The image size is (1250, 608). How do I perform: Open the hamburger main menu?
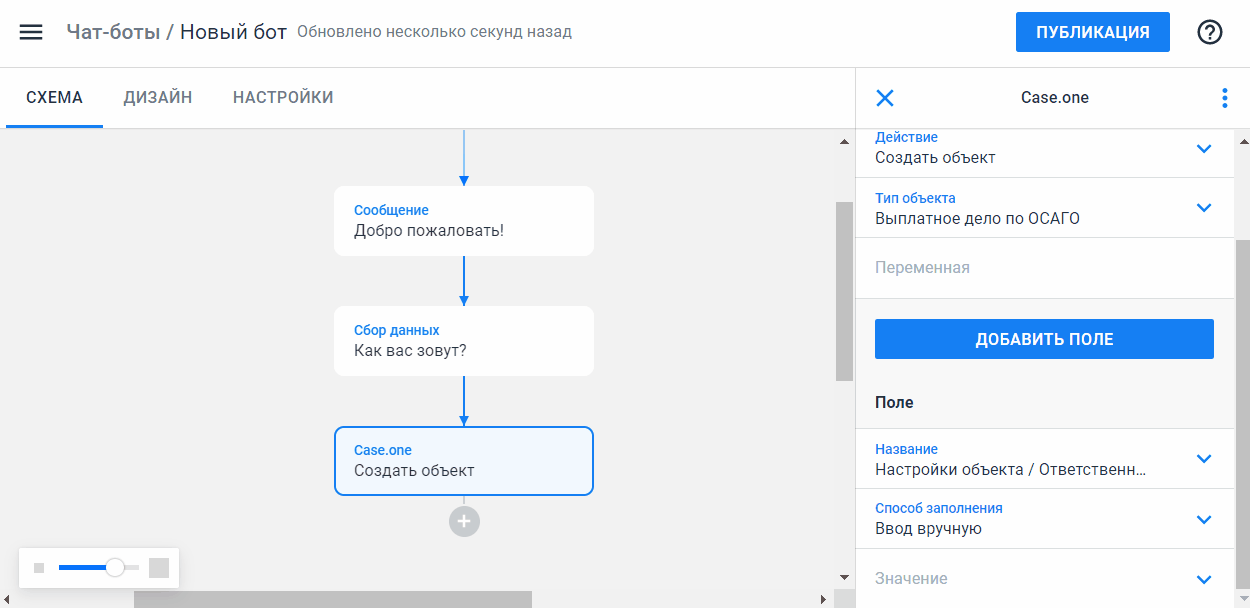[x=31, y=32]
